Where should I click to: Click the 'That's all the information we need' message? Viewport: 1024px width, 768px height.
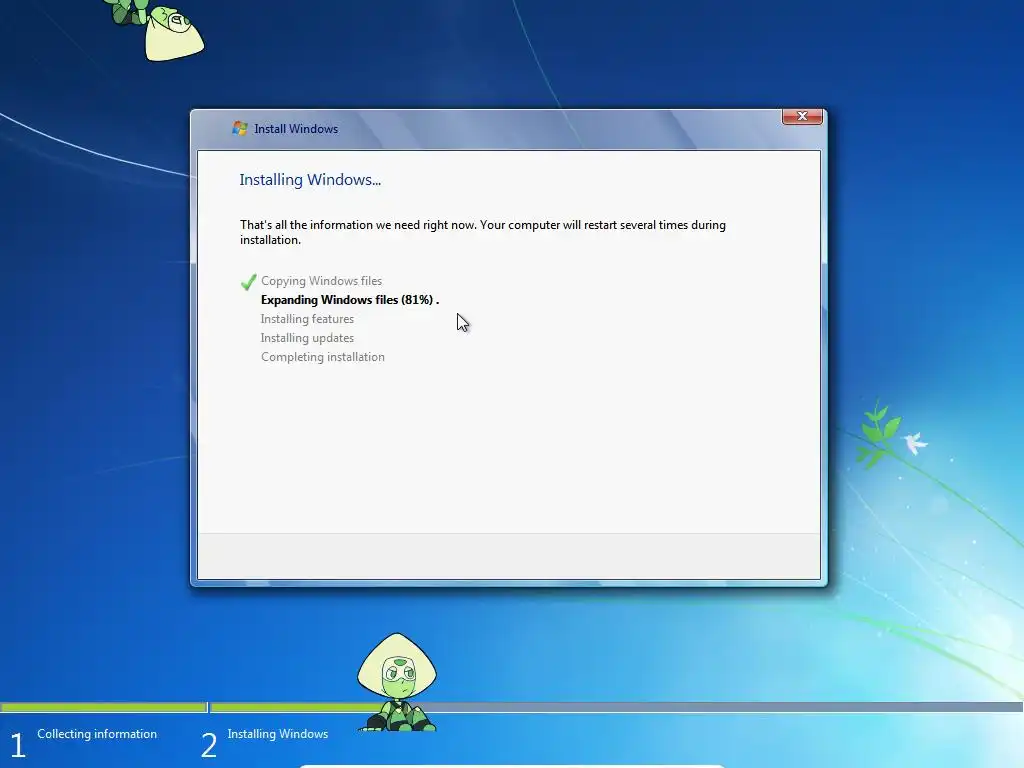click(483, 232)
